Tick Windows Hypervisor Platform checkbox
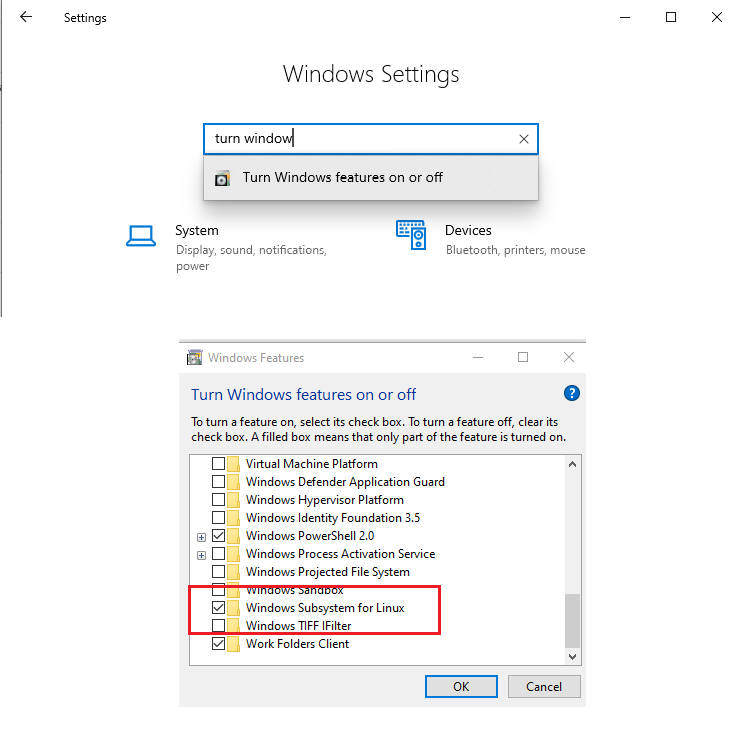 click(x=218, y=499)
